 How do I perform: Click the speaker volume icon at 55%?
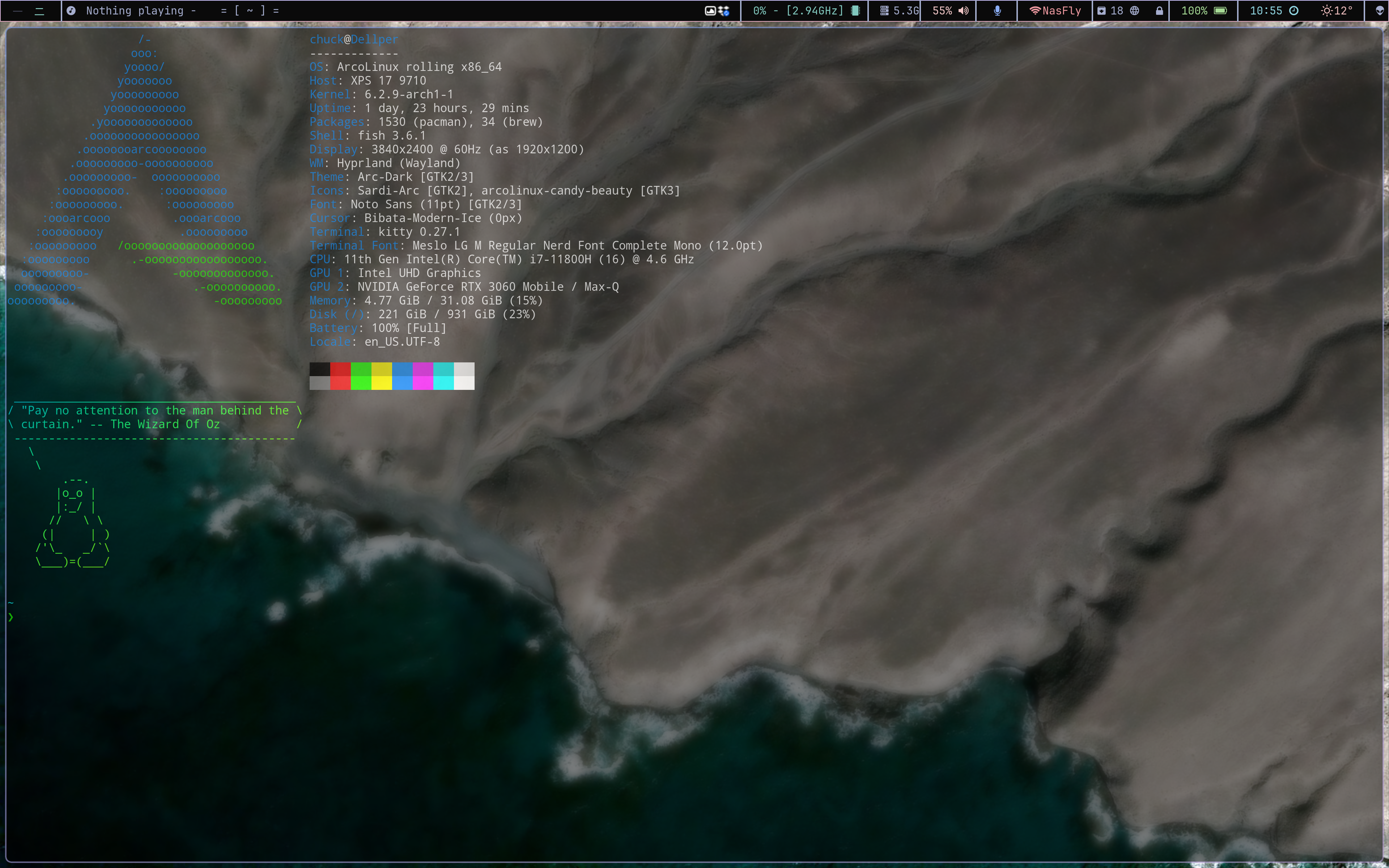pyautogui.click(x=964, y=10)
